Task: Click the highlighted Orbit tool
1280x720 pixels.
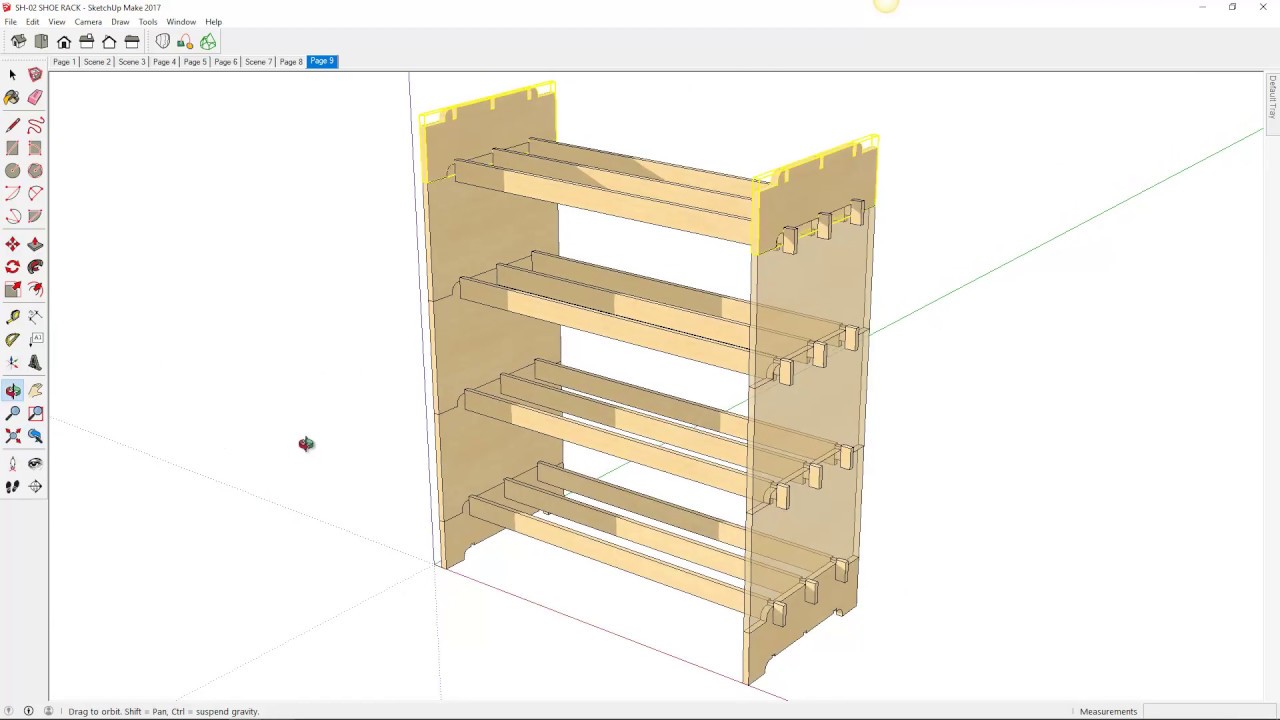Action: pyautogui.click(x=12, y=391)
